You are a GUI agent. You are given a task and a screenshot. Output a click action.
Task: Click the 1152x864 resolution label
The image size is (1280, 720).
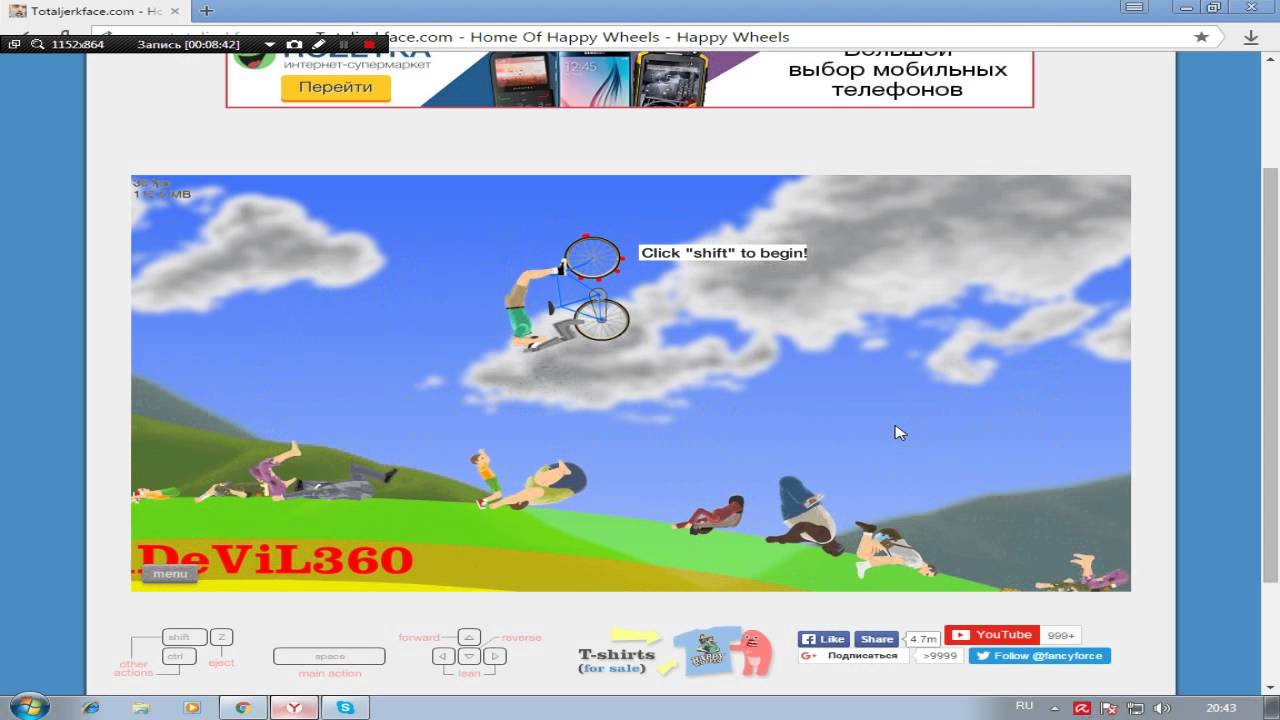pyautogui.click(x=77, y=45)
